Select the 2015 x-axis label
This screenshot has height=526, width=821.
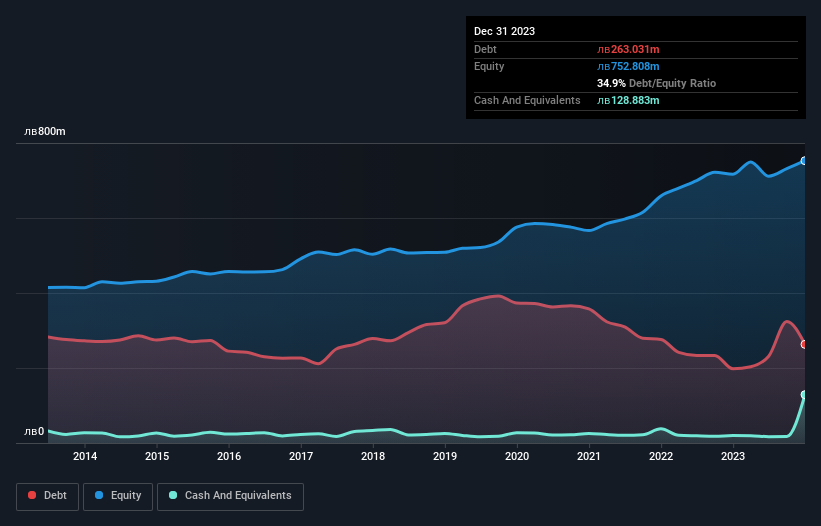pos(157,456)
